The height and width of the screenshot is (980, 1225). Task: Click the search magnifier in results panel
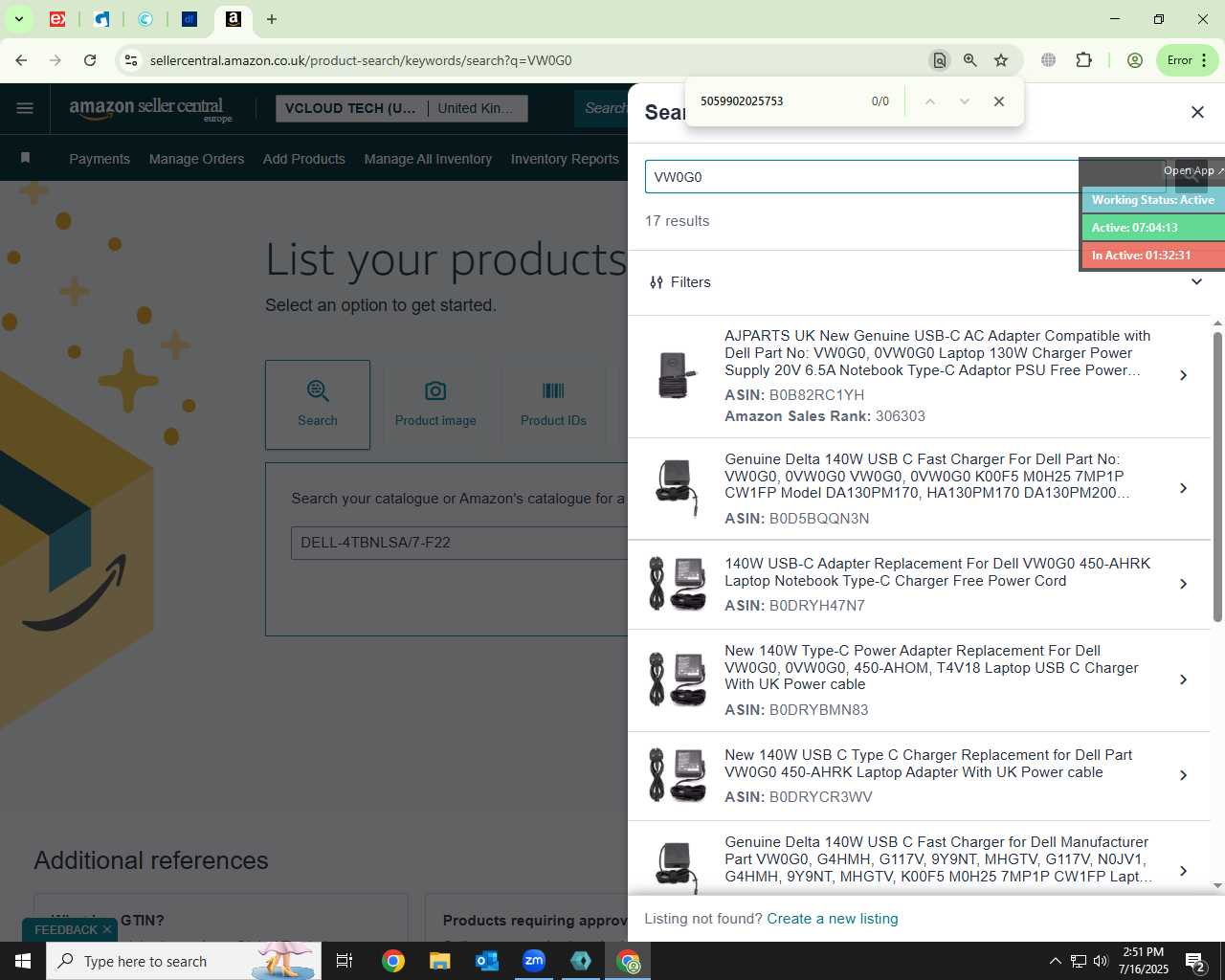(1191, 176)
